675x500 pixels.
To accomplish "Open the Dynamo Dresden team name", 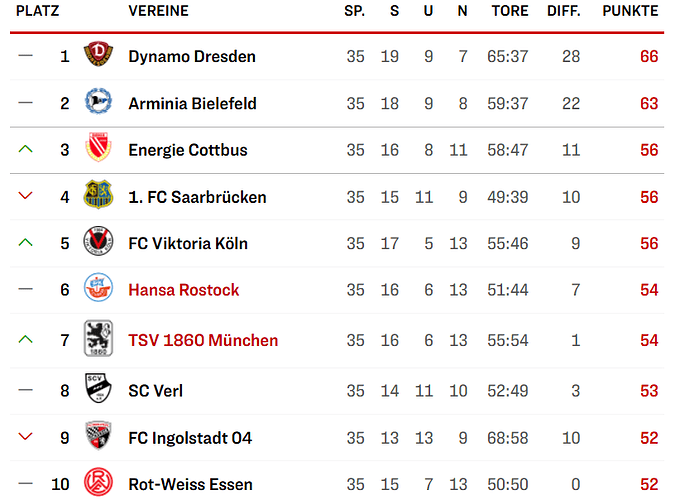I will (192, 56).
